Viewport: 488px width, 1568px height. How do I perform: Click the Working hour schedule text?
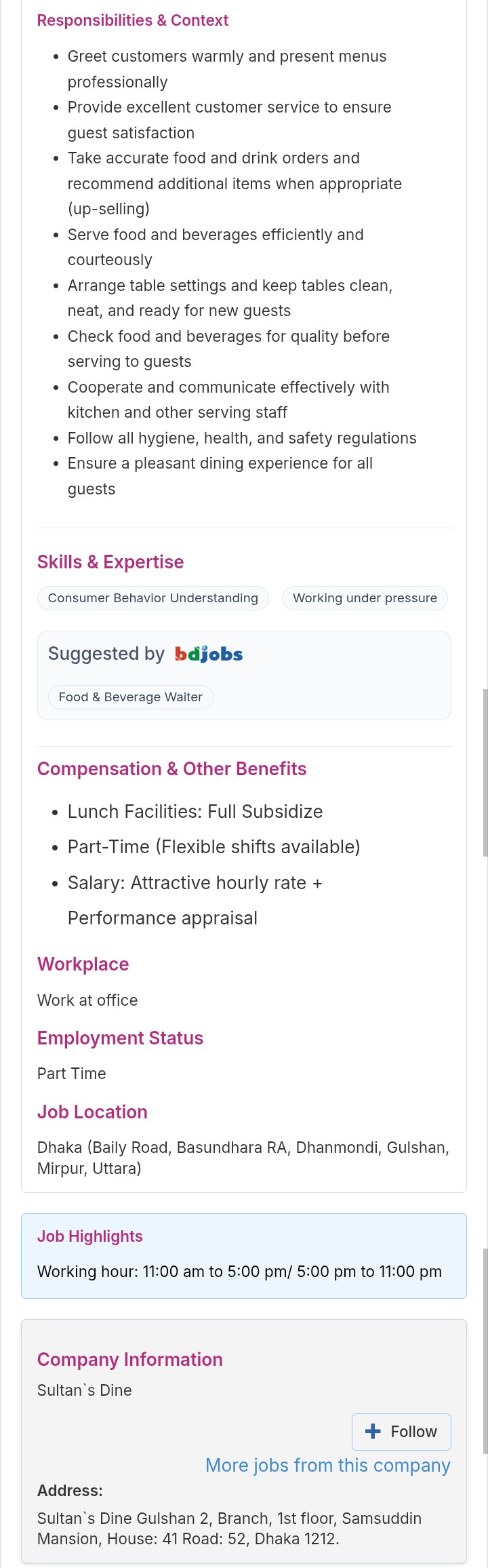[239, 1272]
